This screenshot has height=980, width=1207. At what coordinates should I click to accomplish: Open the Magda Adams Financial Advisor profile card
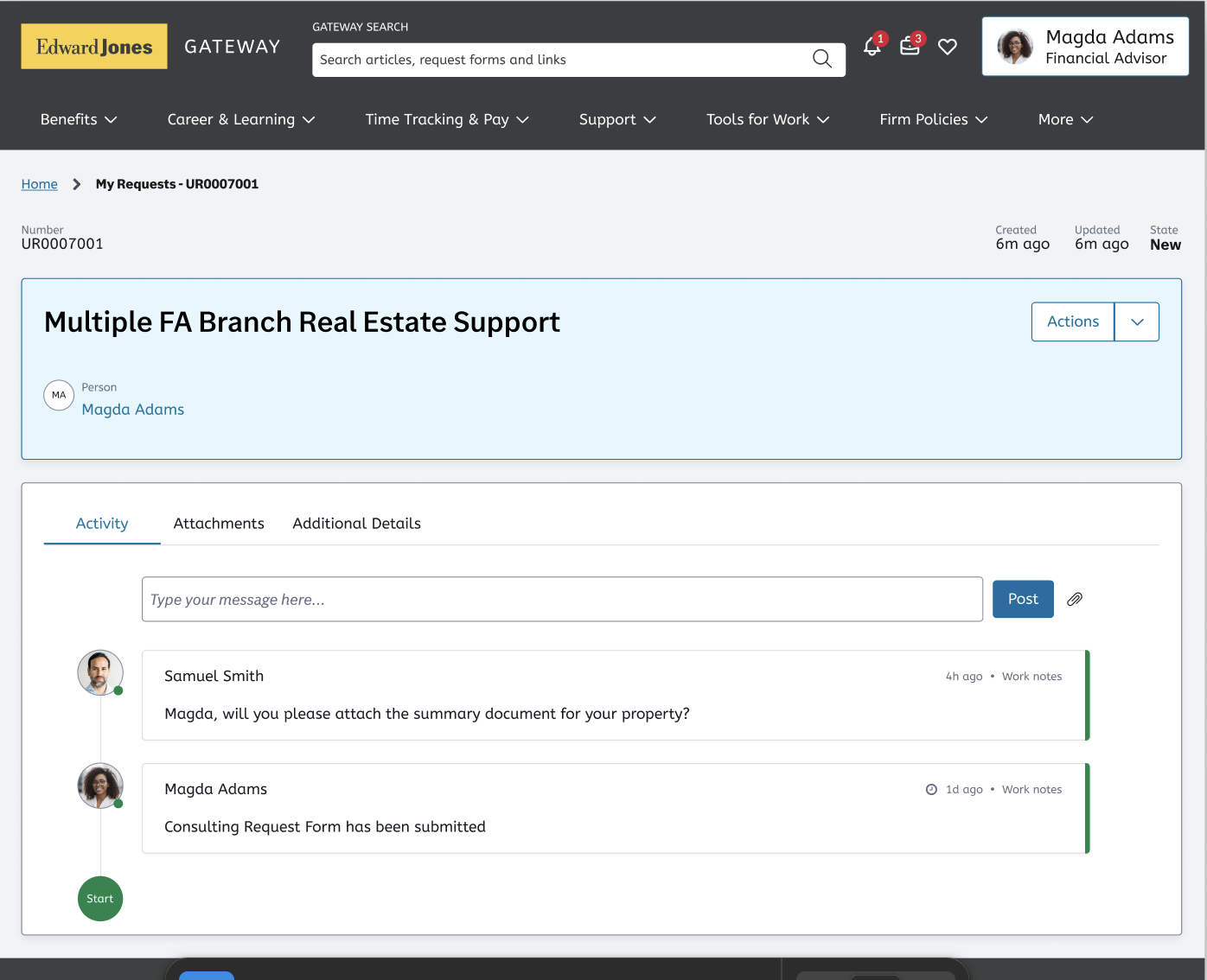tap(1085, 47)
